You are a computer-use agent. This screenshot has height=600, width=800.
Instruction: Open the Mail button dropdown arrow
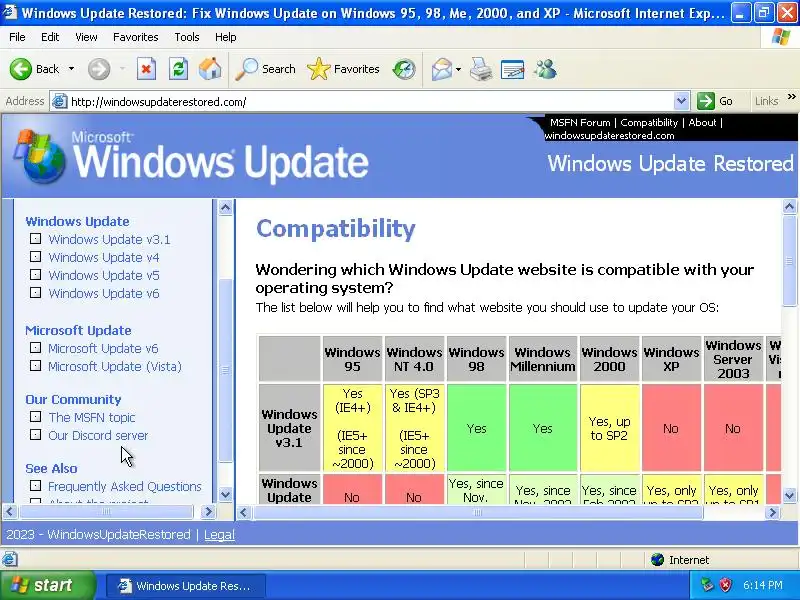(x=458, y=69)
